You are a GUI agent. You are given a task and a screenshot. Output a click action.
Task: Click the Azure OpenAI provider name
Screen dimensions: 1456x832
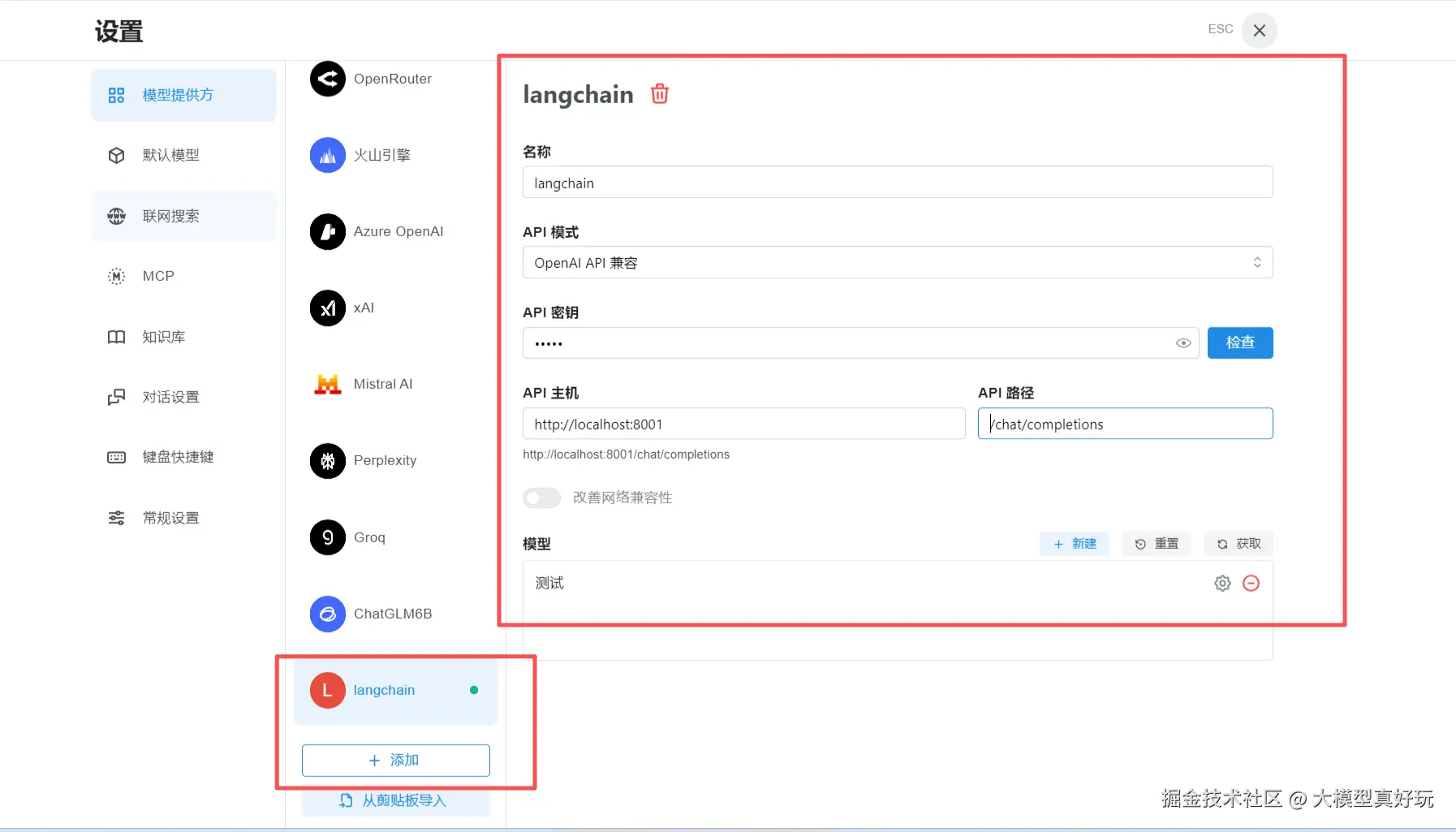pos(398,231)
